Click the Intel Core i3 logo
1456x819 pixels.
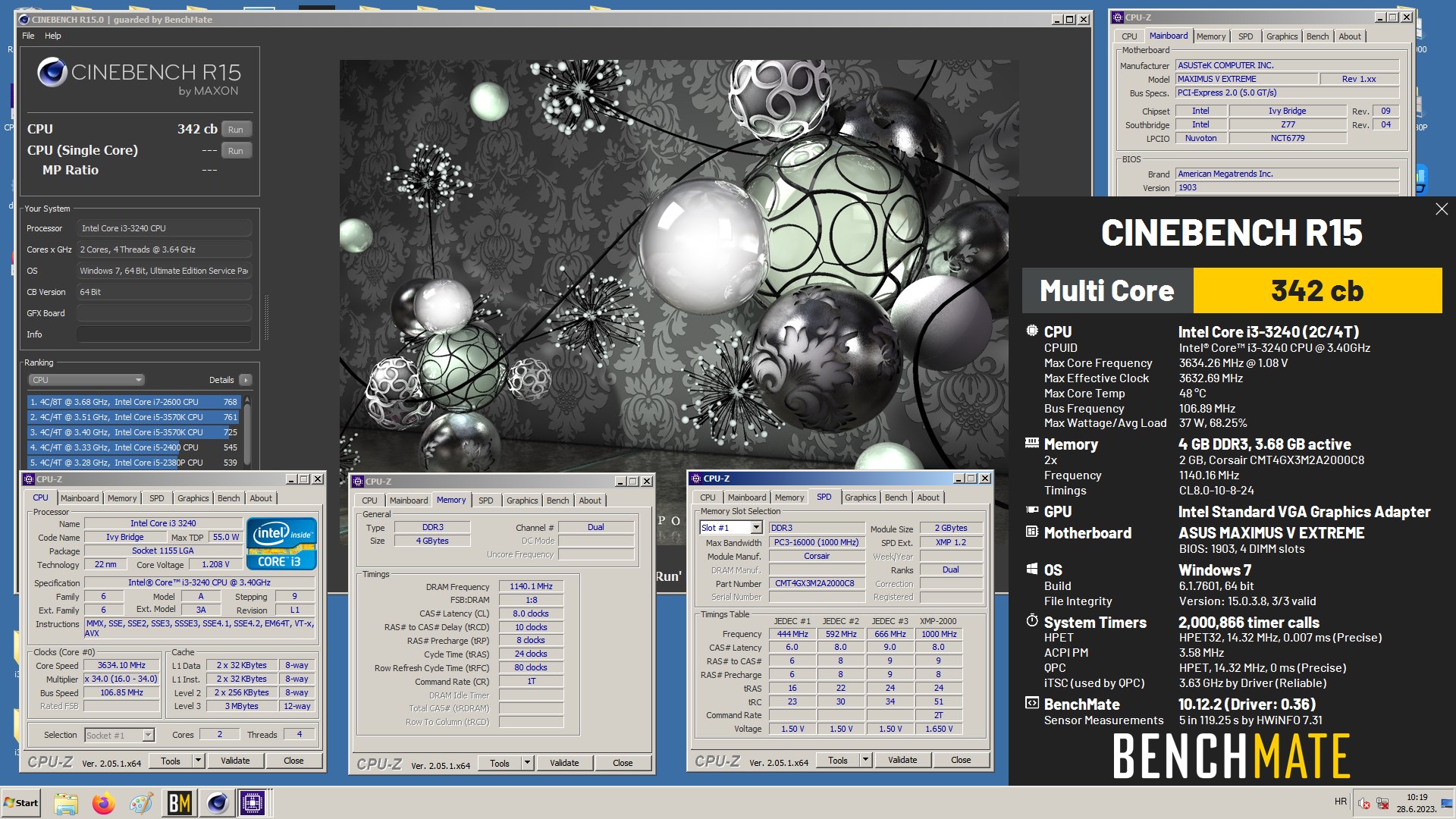pyautogui.click(x=281, y=544)
